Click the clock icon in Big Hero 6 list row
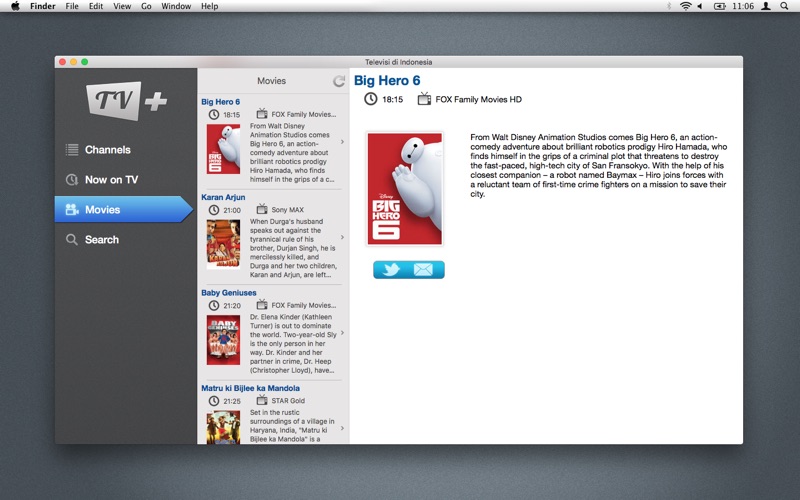The image size is (800, 500). click(x=214, y=114)
